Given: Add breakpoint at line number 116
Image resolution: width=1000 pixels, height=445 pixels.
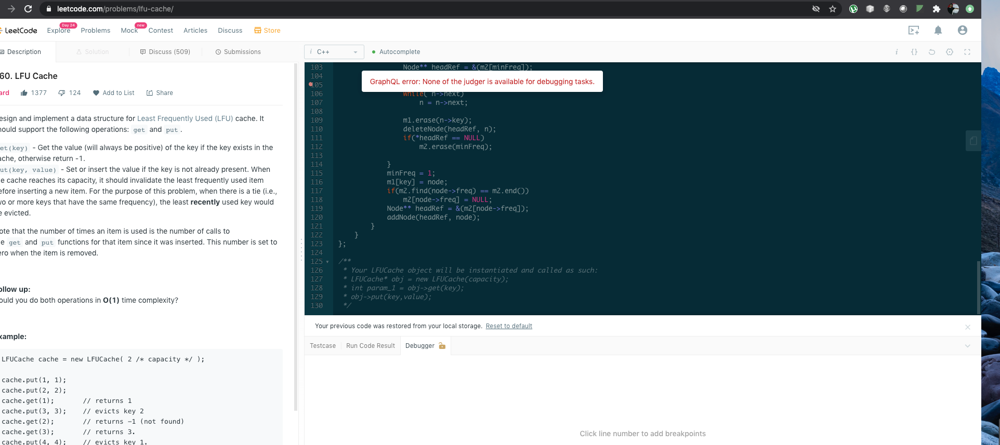Looking at the screenshot, I should pyautogui.click(x=318, y=182).
